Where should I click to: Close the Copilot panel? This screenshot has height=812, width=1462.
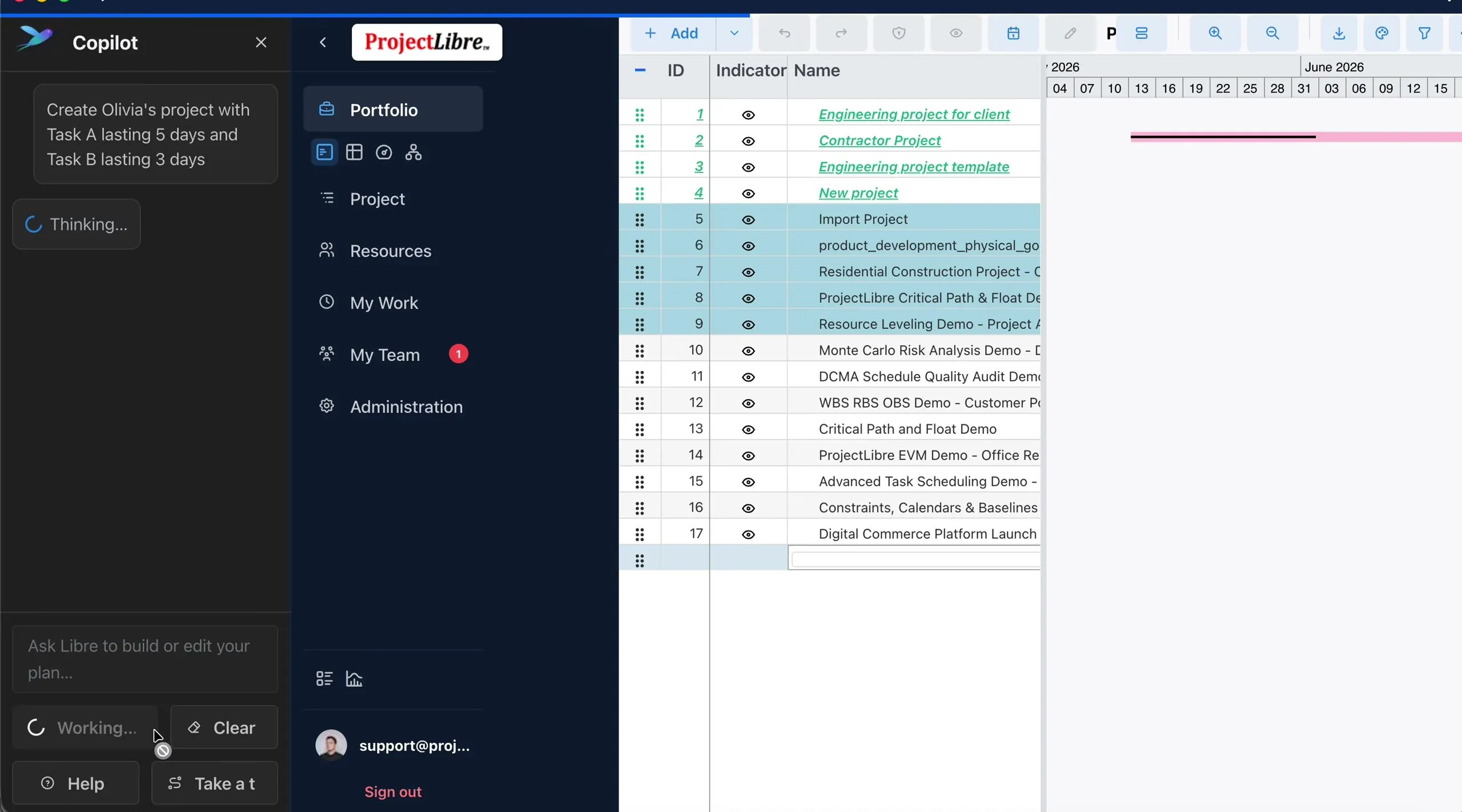(x=261, y=42)
